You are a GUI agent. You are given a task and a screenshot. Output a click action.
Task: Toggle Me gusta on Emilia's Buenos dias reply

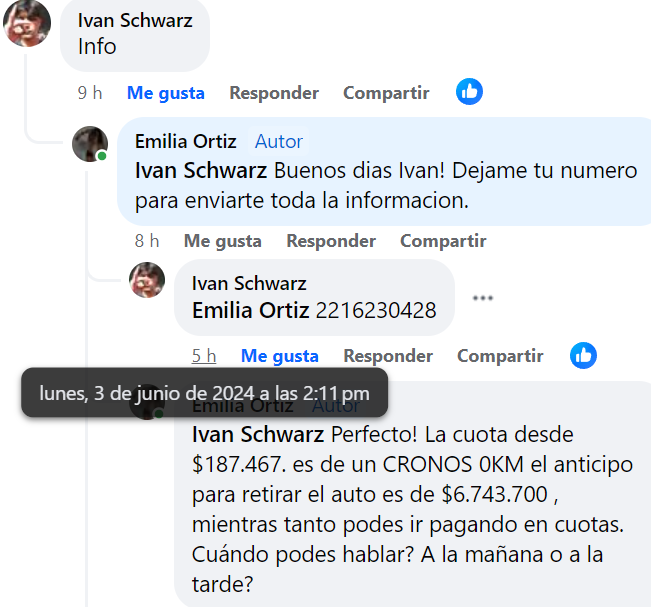[x=223, y=241]
